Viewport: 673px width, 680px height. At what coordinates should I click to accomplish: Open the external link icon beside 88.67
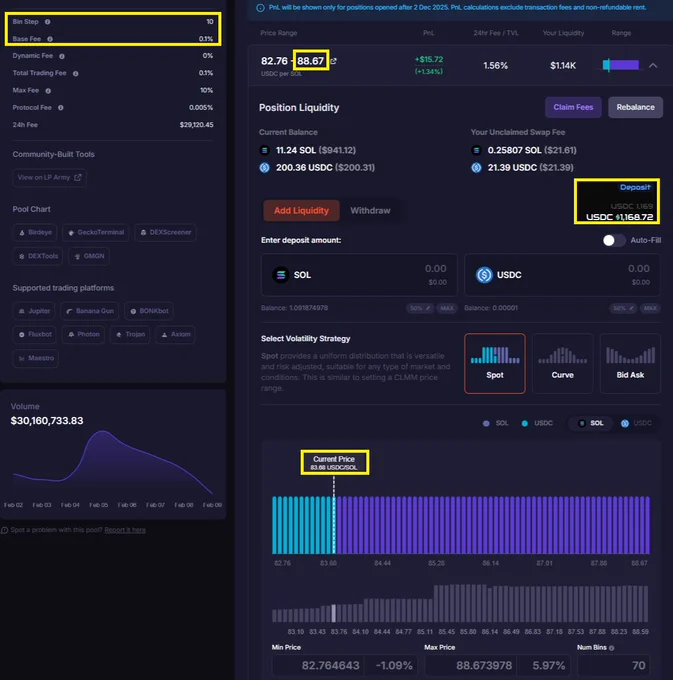pos(333,61)
